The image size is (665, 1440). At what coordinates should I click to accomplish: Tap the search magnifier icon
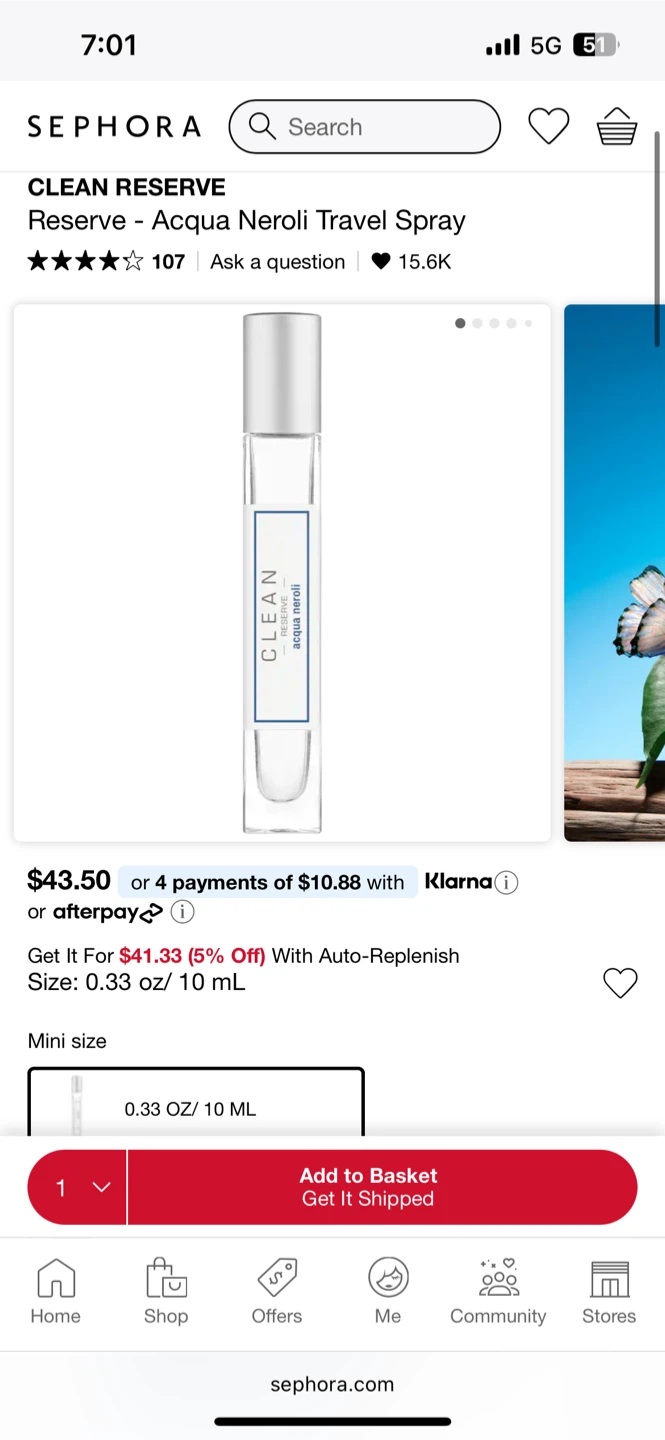coord(262,126)
